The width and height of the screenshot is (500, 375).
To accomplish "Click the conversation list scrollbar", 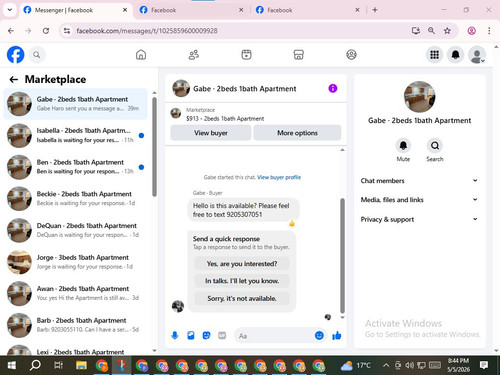I will point(154,147).
